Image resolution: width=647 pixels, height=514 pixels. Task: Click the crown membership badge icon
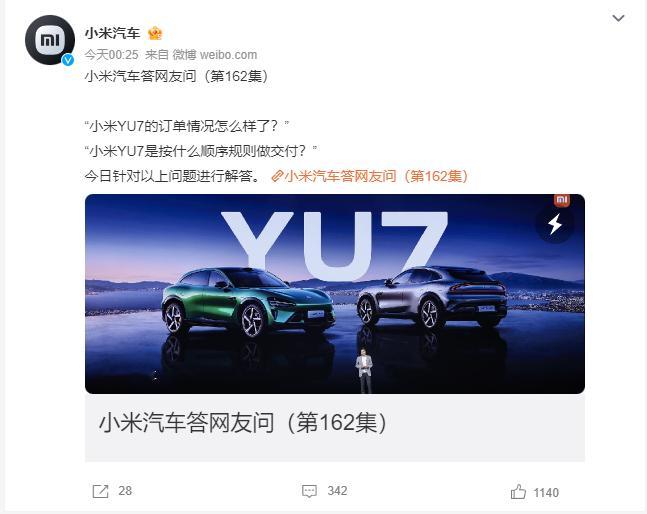pos(155,33)
